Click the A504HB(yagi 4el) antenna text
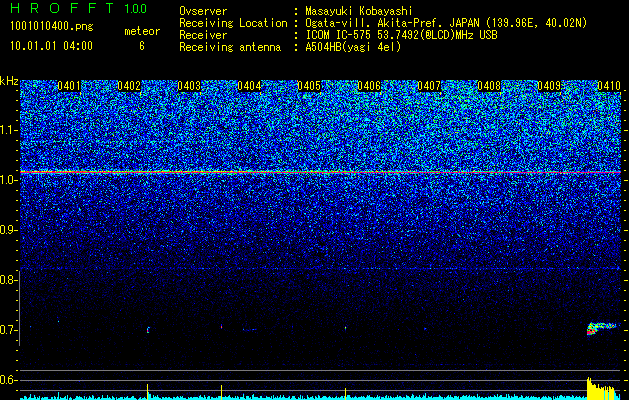The image size is (629, 400). point(353,47)
